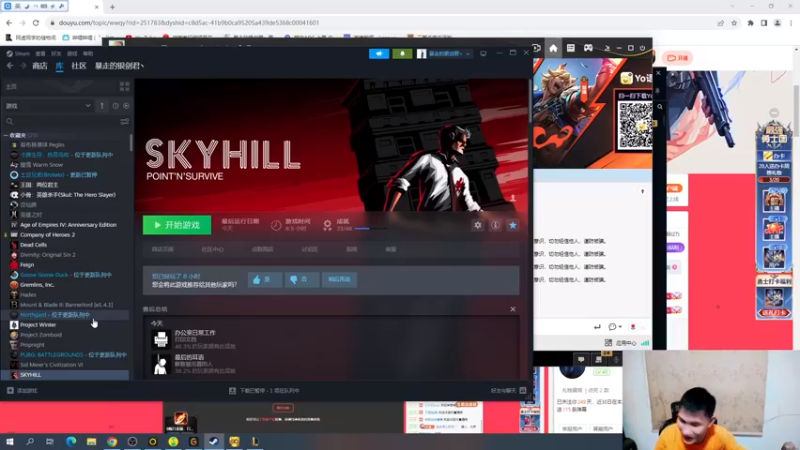Select PUBG: BATTLEGROUNDS in library
The height and width of the screenshot is (450, 800).
coord(73,355)
